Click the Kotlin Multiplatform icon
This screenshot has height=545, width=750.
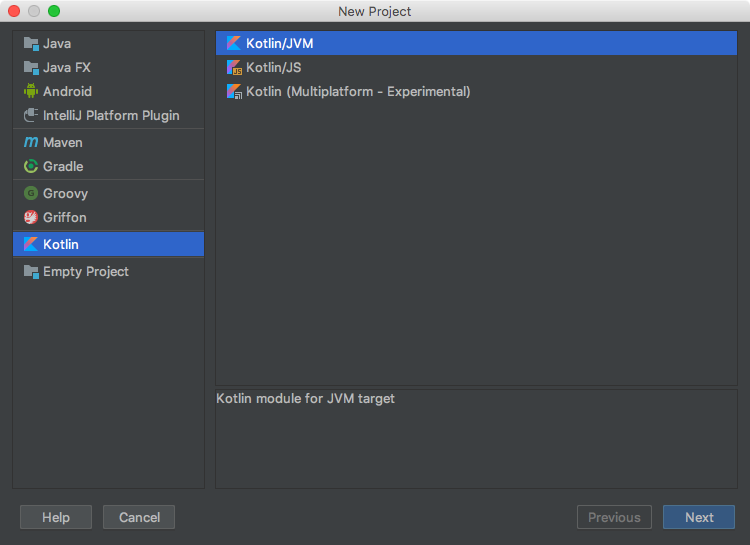coord(234,91)
